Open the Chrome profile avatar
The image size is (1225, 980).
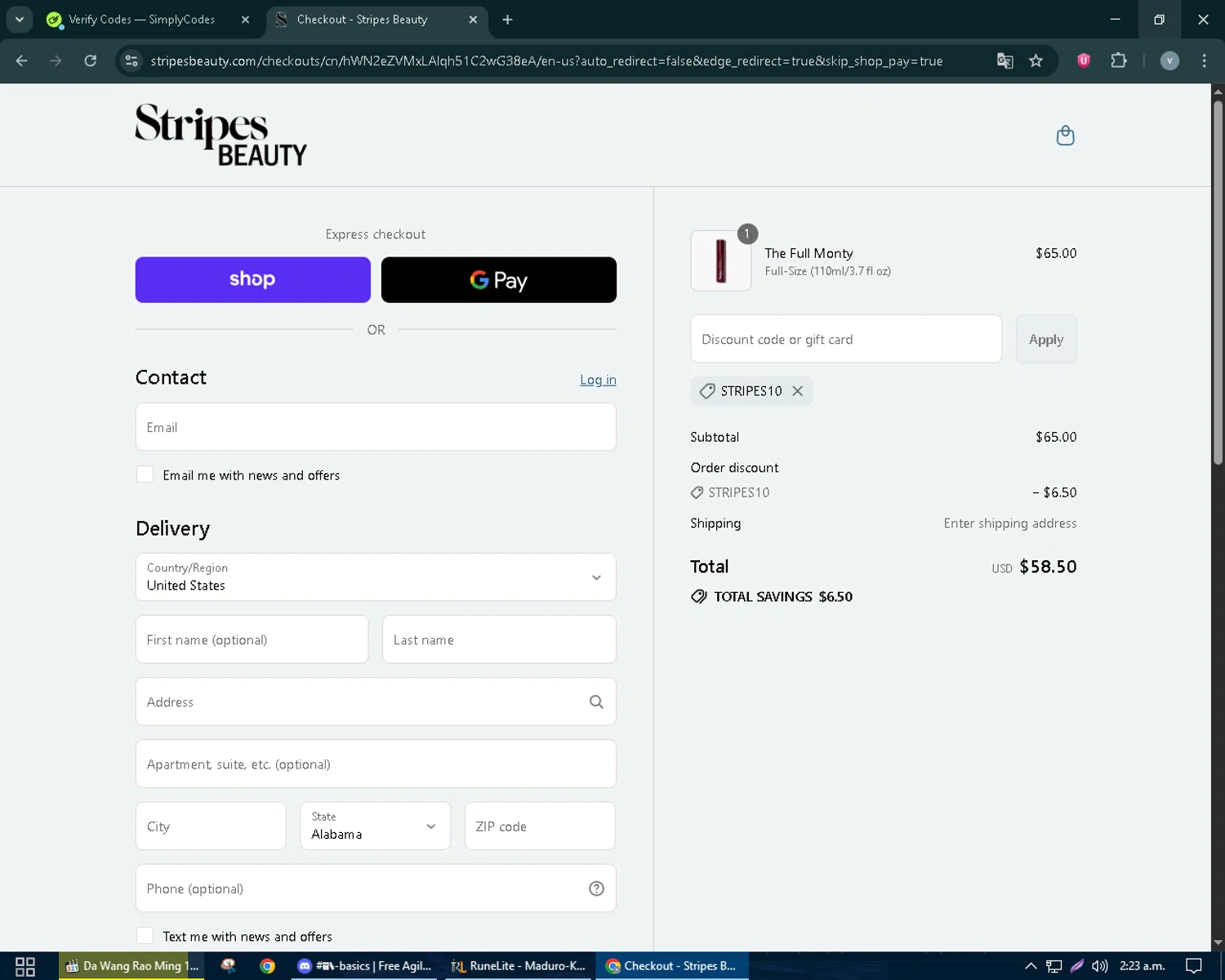click(x=1169, y=60)
